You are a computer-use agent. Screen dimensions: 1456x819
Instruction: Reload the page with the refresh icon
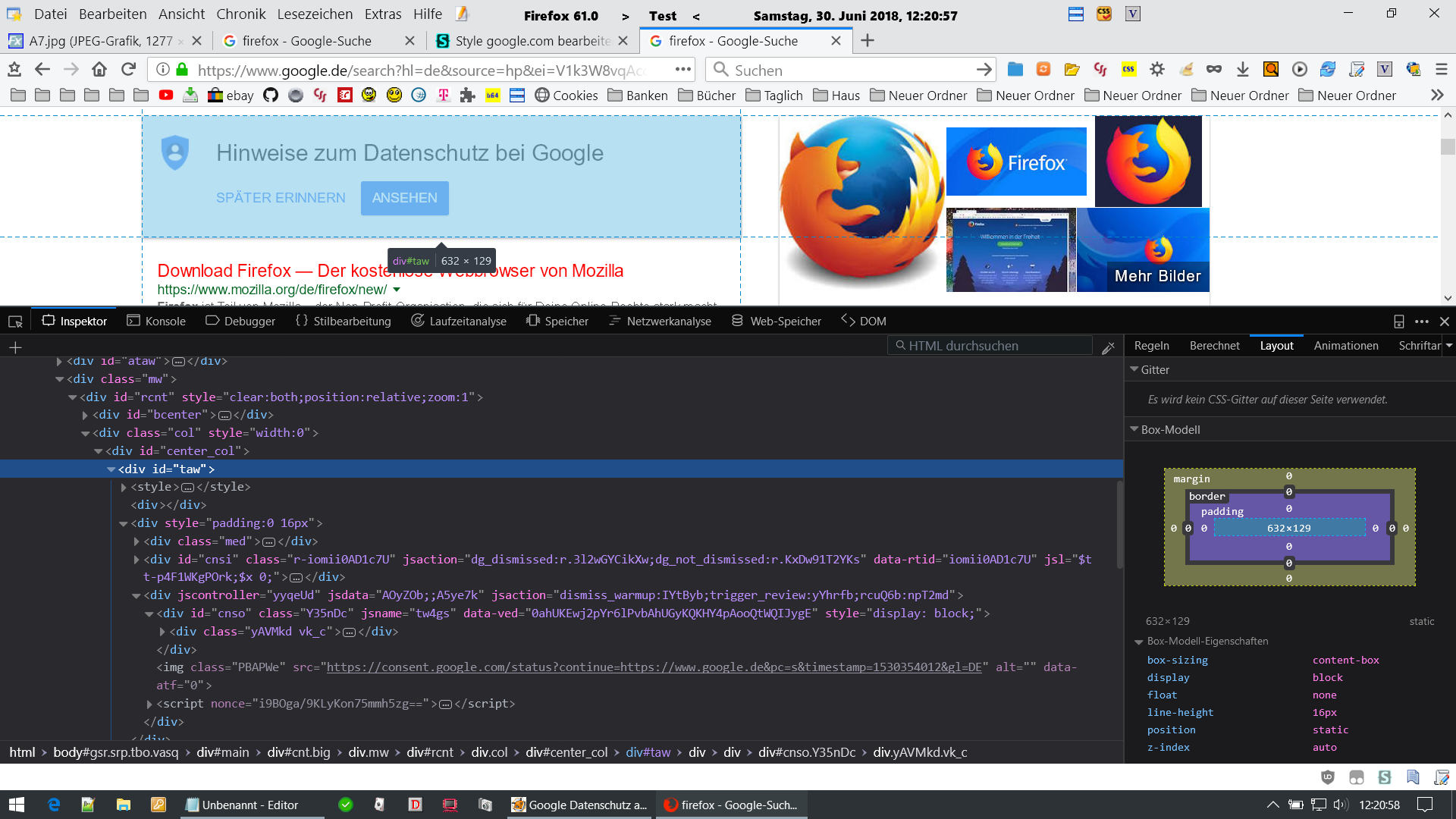point(128,70)
